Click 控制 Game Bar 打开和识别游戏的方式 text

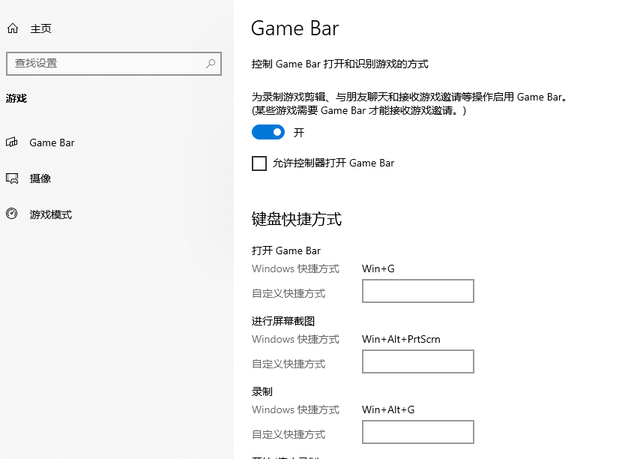[340, 64]
